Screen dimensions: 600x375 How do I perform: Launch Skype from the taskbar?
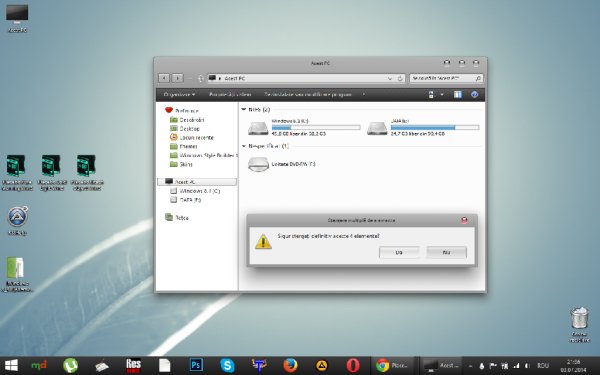pyautogui.click(x=227, y=366)
